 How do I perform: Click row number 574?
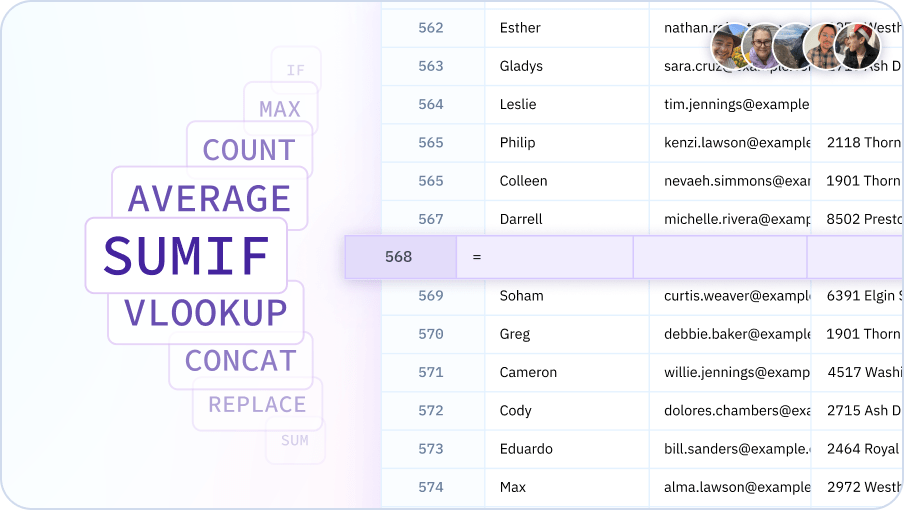click(x=431, y=487)
